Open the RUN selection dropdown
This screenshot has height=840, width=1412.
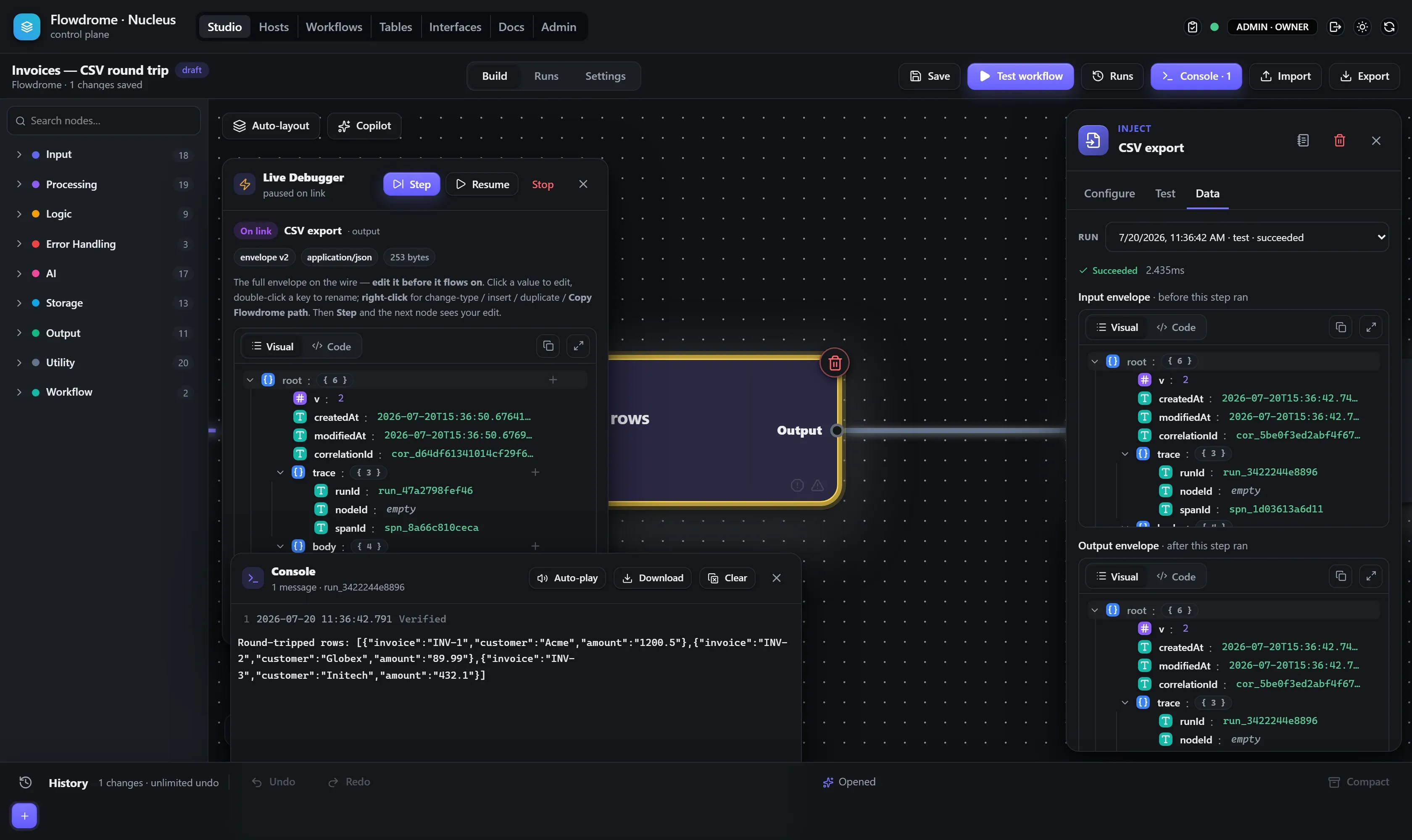click(1246, 237)
